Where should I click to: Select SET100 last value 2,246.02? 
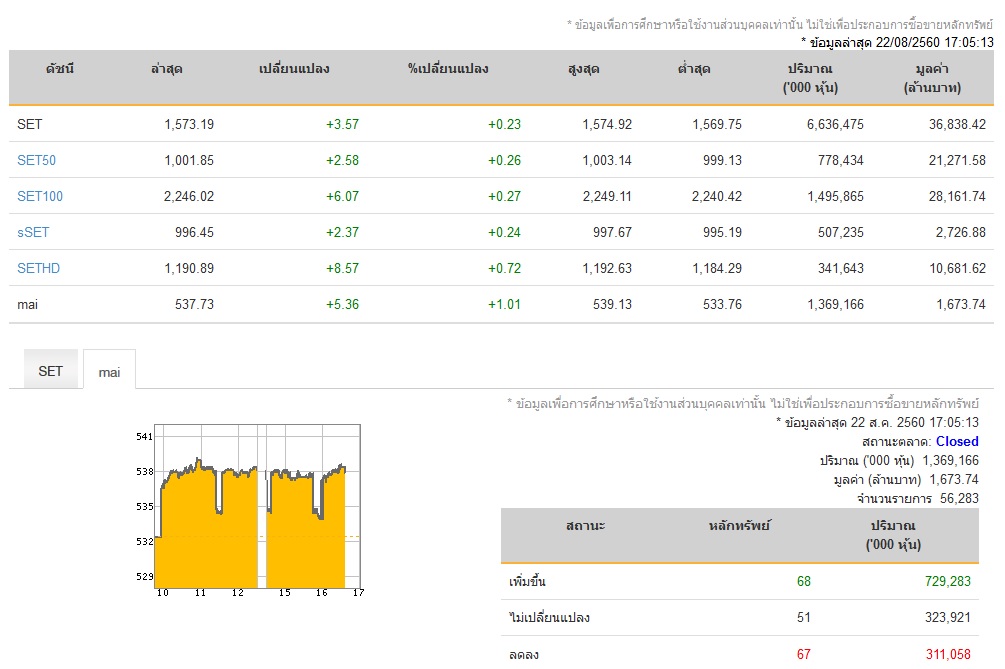click(189, 196)
